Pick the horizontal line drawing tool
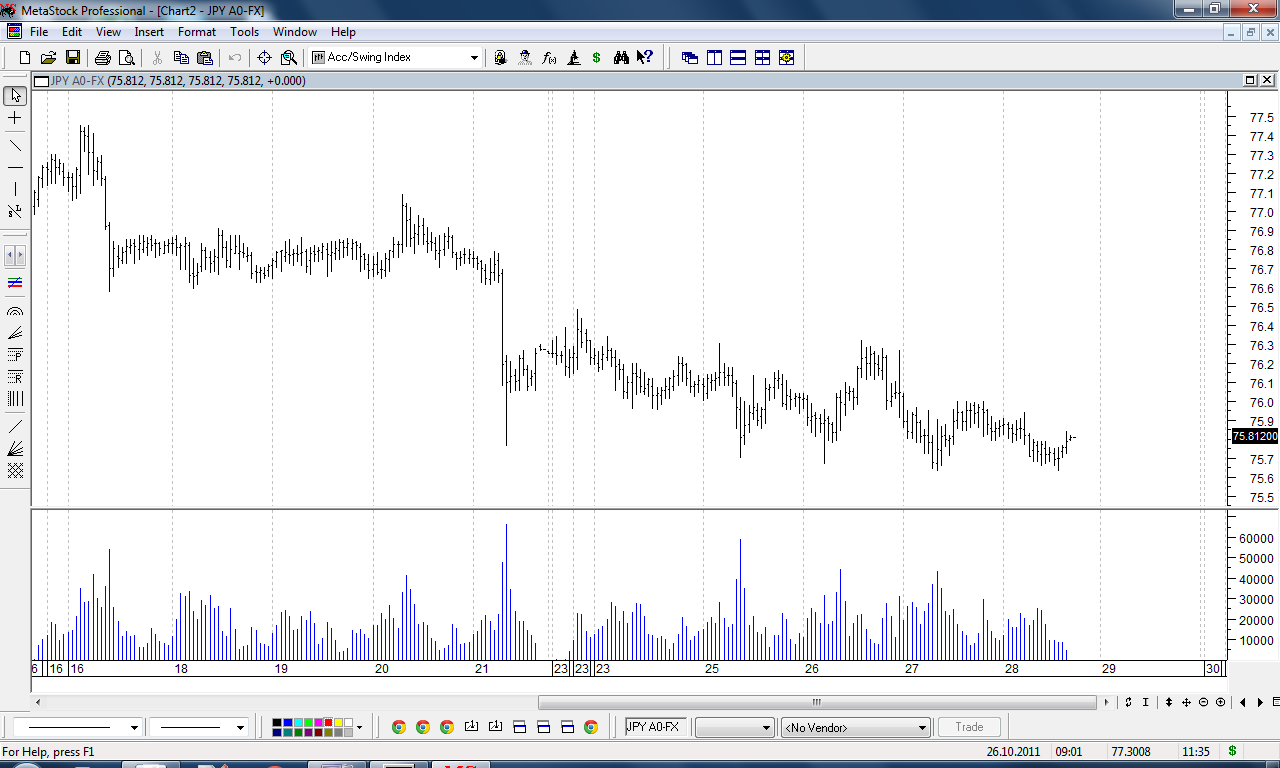Image resolution: width=1280 pixels, height=768 pixels. pos(15,167)
